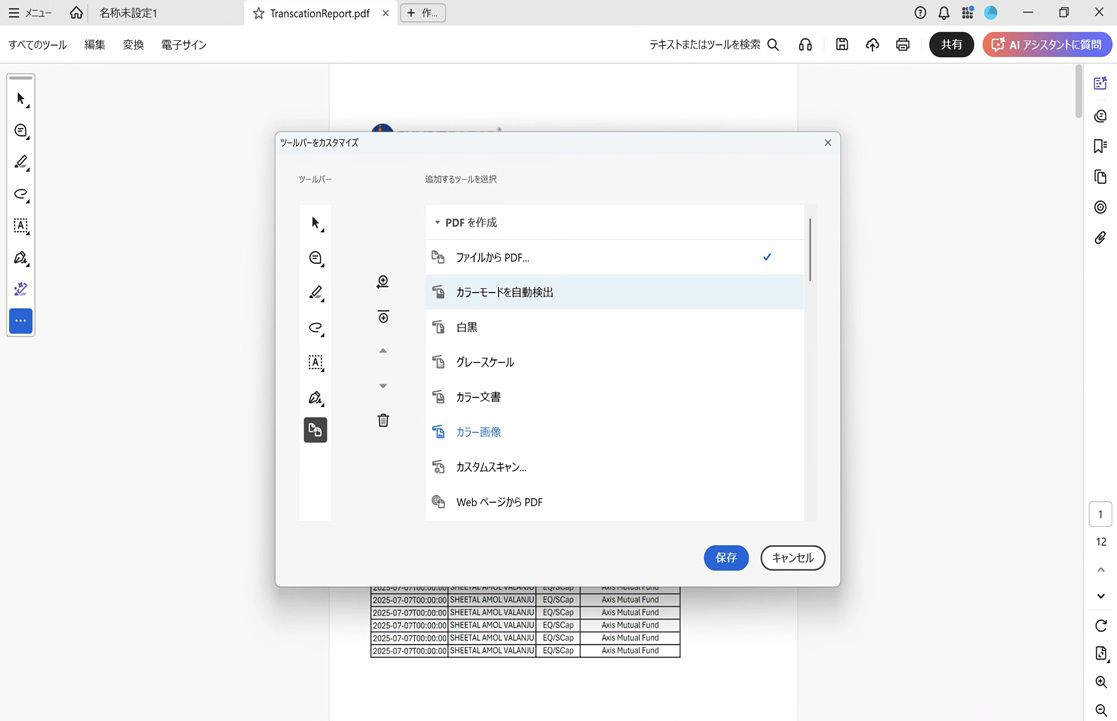Click the page number input field
The image size is (1117, 721).
coord(1100,513)
